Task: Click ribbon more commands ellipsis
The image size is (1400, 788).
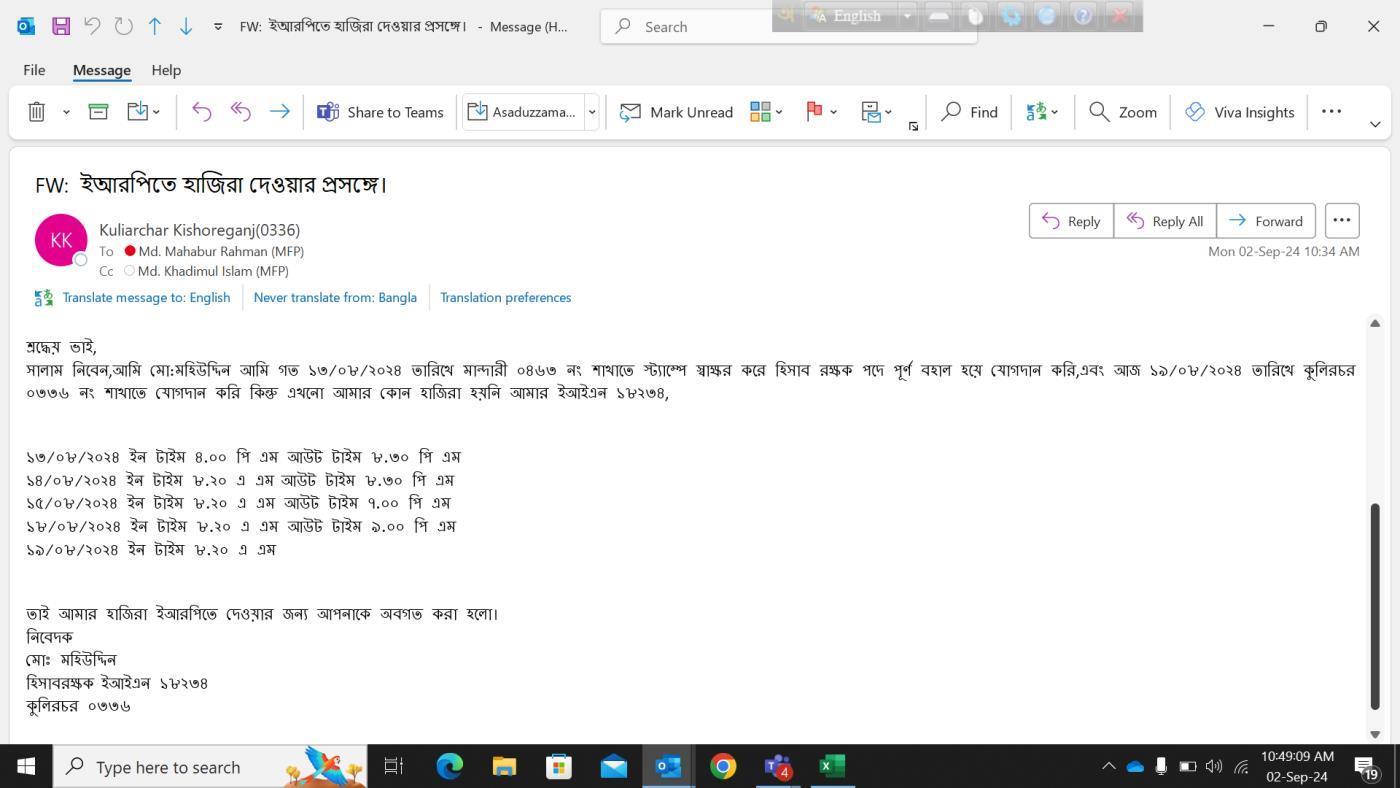Action: [1331, 111]
